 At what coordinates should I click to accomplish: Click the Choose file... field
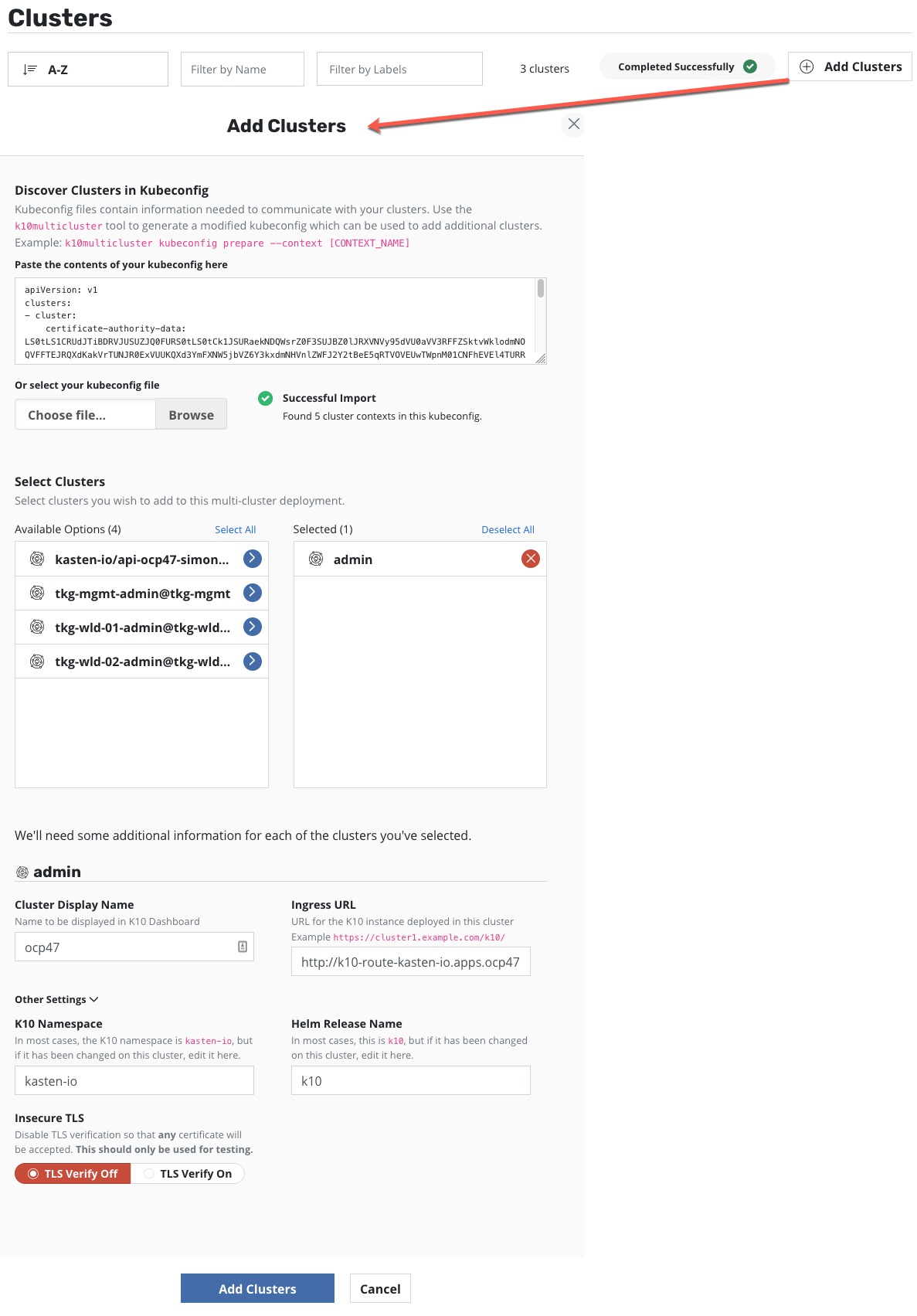click(x=85, y=414)
